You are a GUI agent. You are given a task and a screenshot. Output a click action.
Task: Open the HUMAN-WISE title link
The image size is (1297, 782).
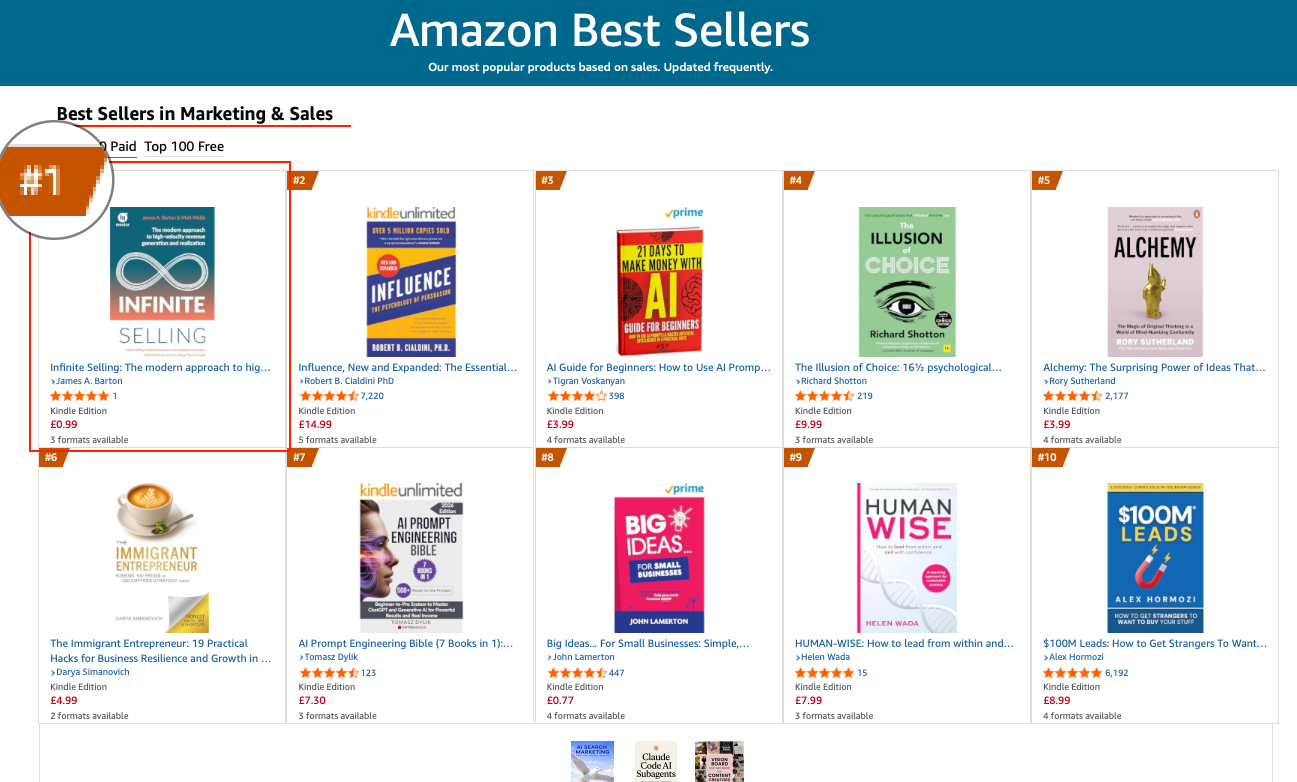[904, 644]
